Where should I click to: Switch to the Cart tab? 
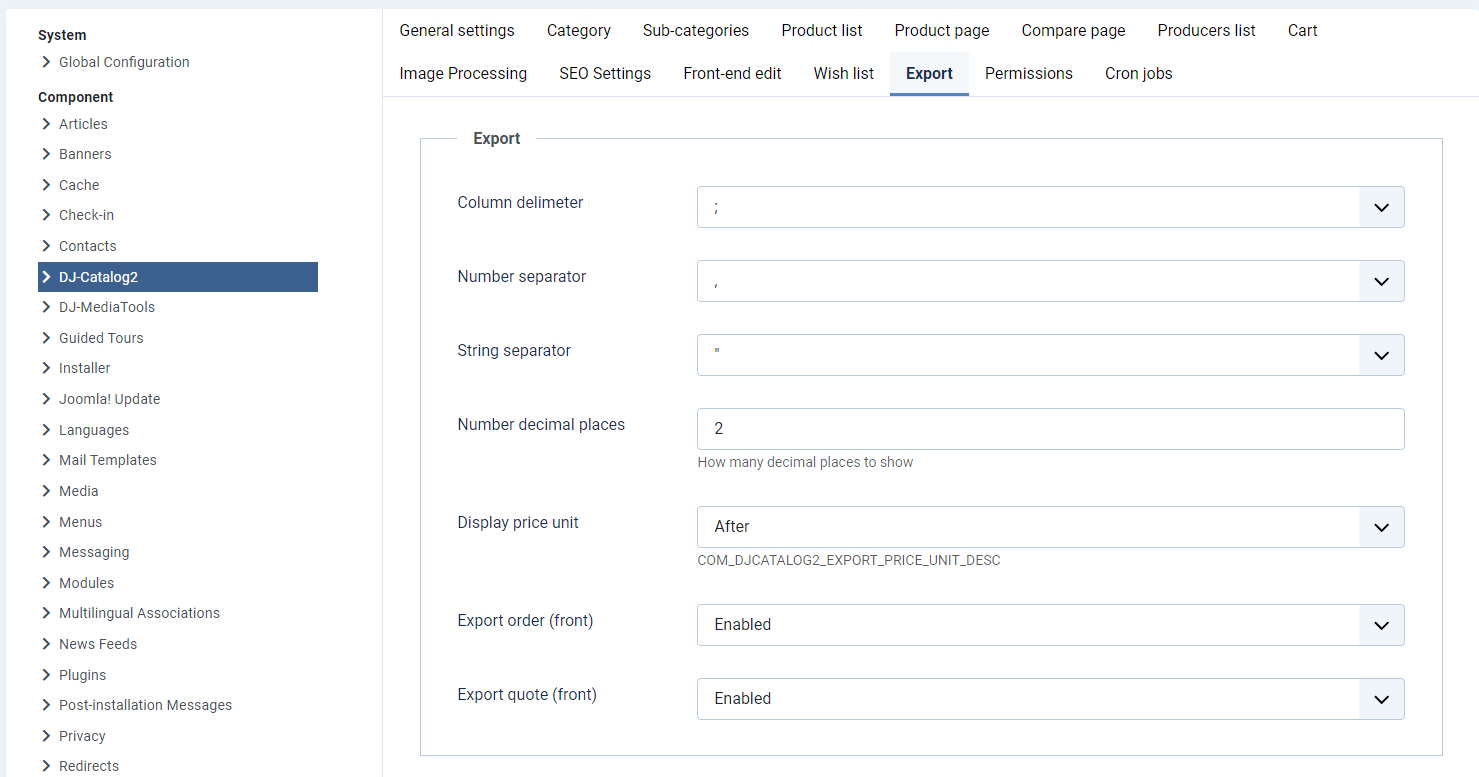(1303, 30)
